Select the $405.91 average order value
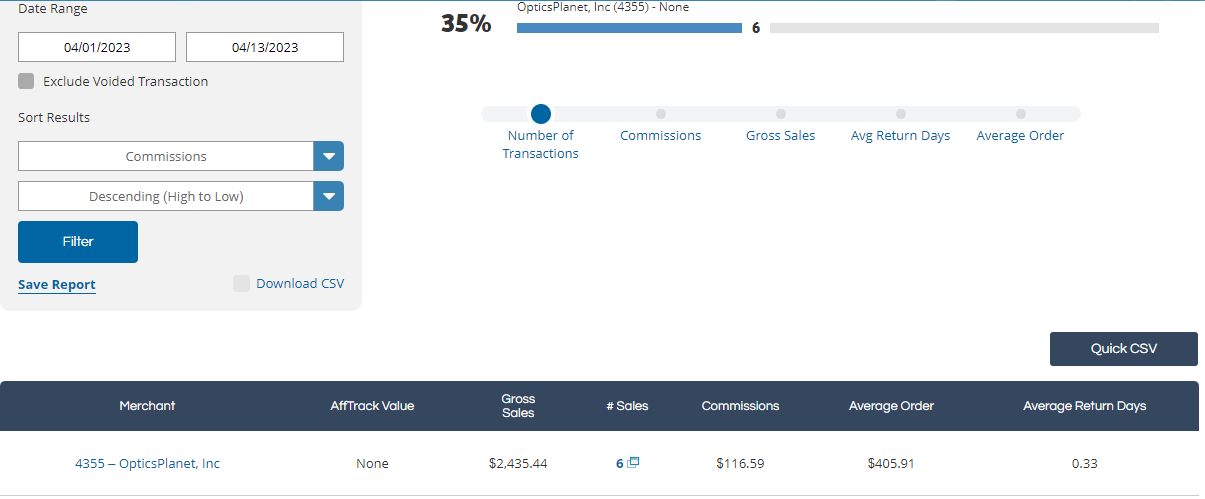This screenshot has width=1205, height=499. click(x=891, y=463)
